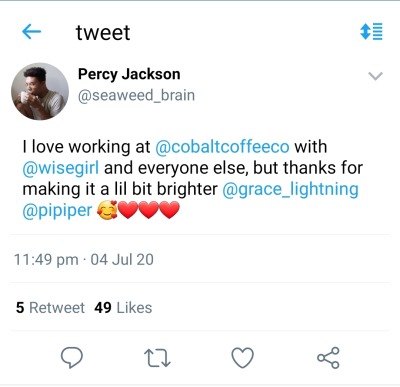Visit the @wisegirl profile mention
The image size is (400, 387).
click(x=61, y=168)
